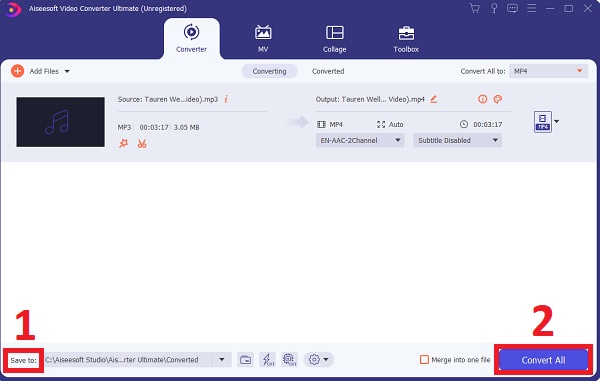Image resolution: width=600 pixels, height=381 pixels.
Task: Switch to the Collage tab
Action: tap(334, 38)
